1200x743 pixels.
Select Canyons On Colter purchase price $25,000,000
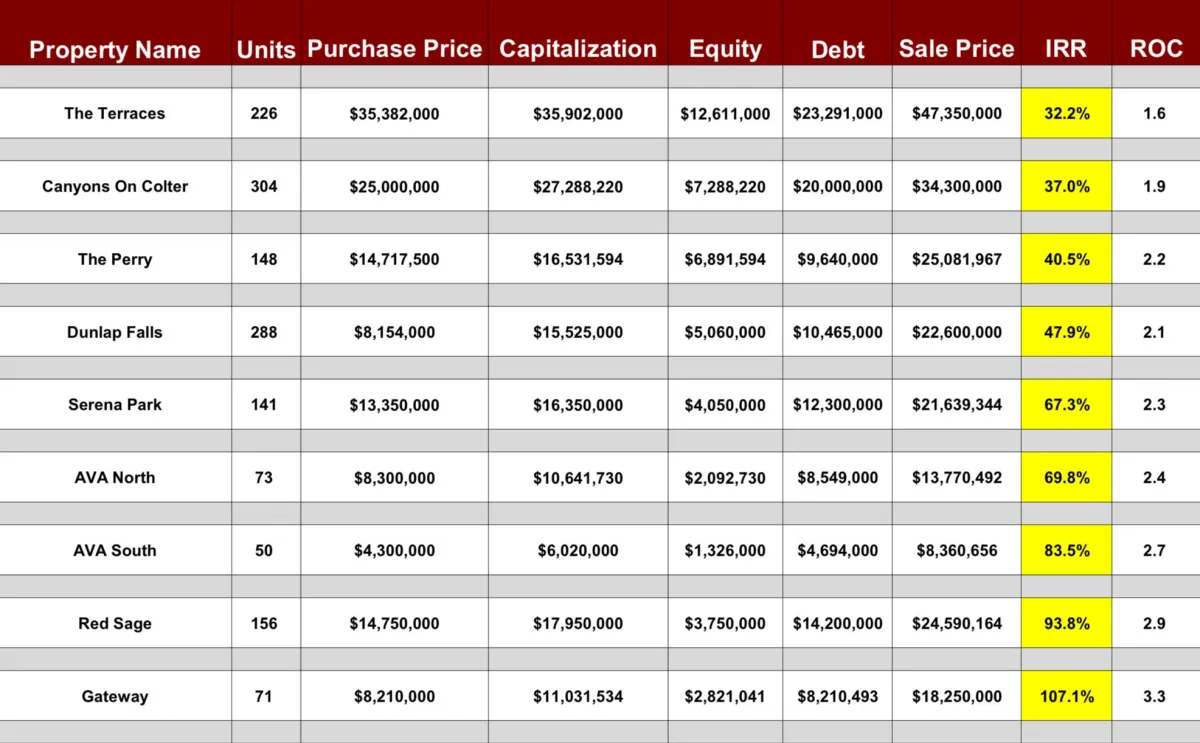394,186
